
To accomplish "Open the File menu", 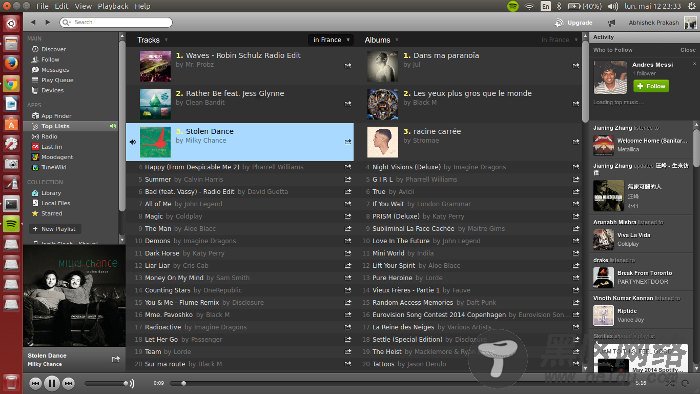I will click(x=42, y=6).
